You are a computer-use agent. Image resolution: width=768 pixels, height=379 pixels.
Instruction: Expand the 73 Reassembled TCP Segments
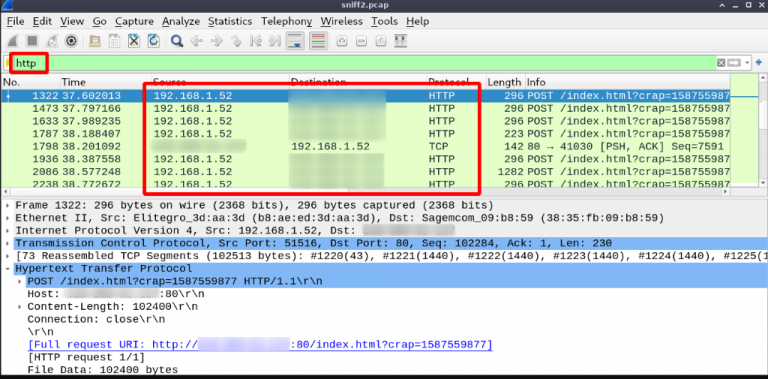[7, 256]
